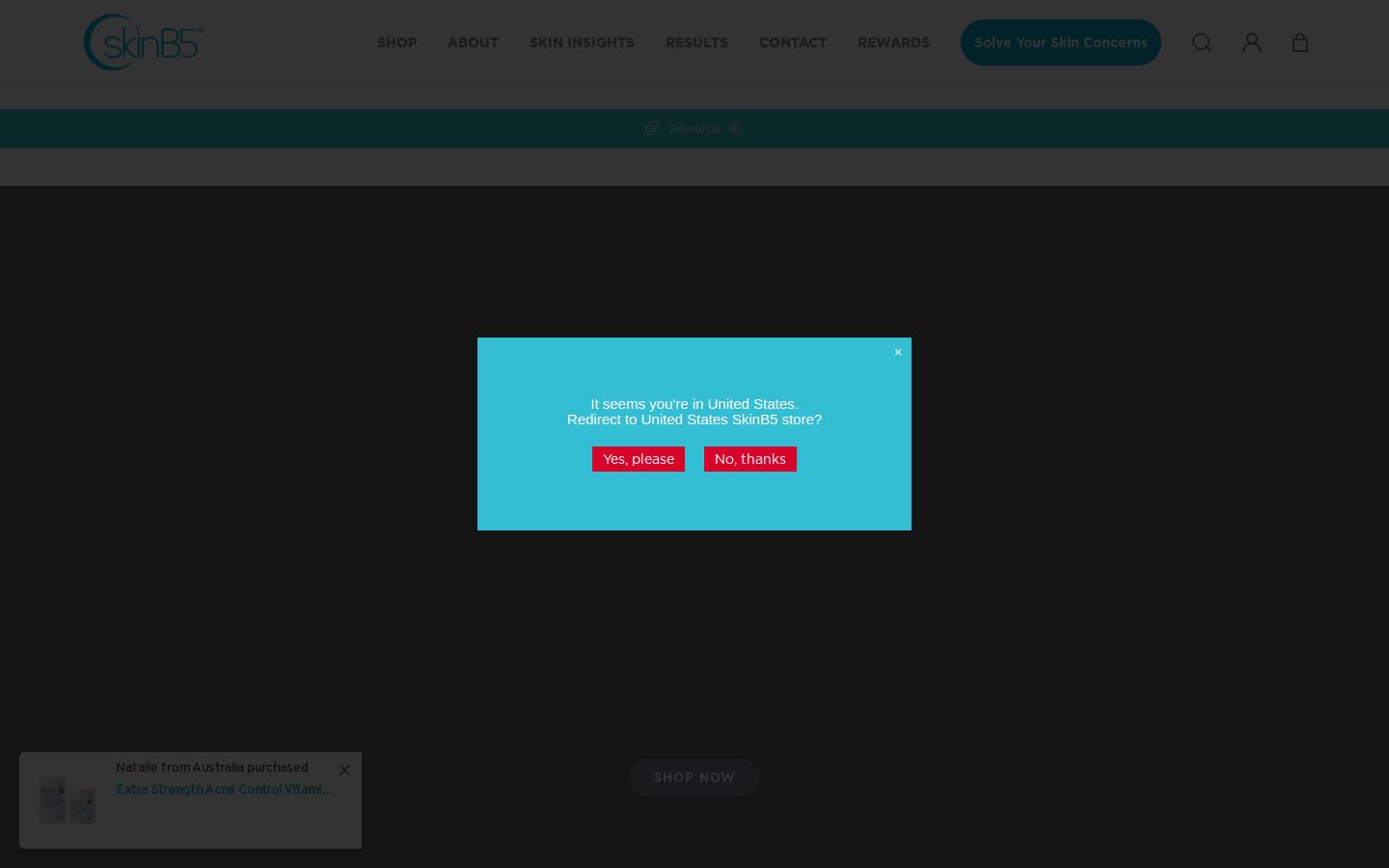Click the purchased product thumbnail image
The height and width of the screenshot is (868, 1389).
[68, 800]
